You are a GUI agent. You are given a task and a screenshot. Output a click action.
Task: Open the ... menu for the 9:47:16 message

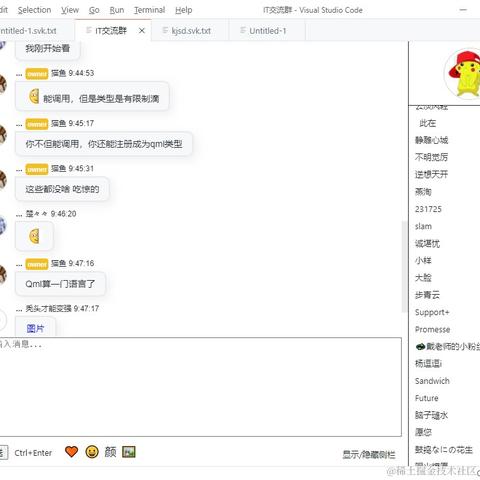click(19, 265)
